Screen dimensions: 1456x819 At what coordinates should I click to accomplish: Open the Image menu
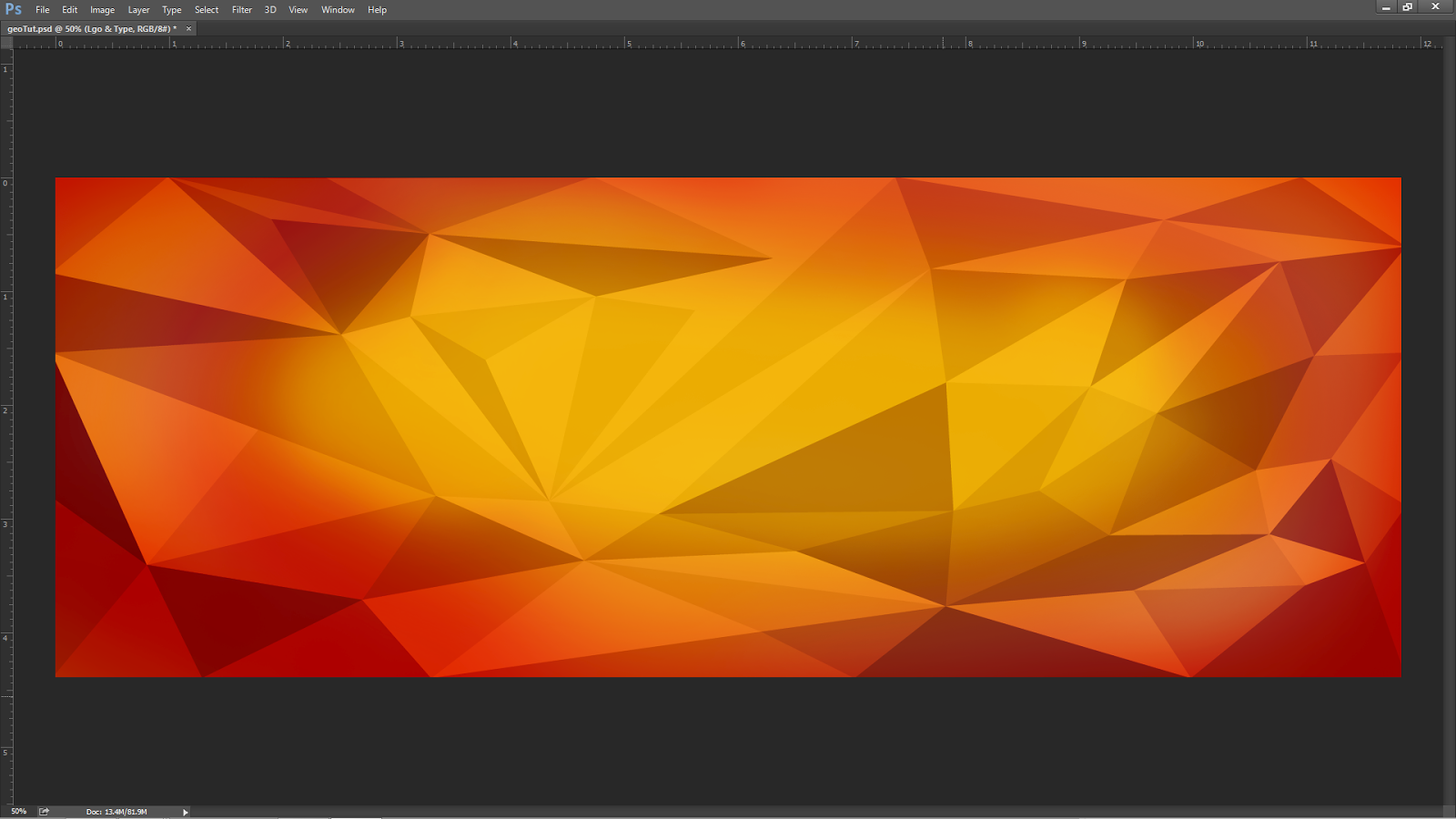(x=102, y=9)
